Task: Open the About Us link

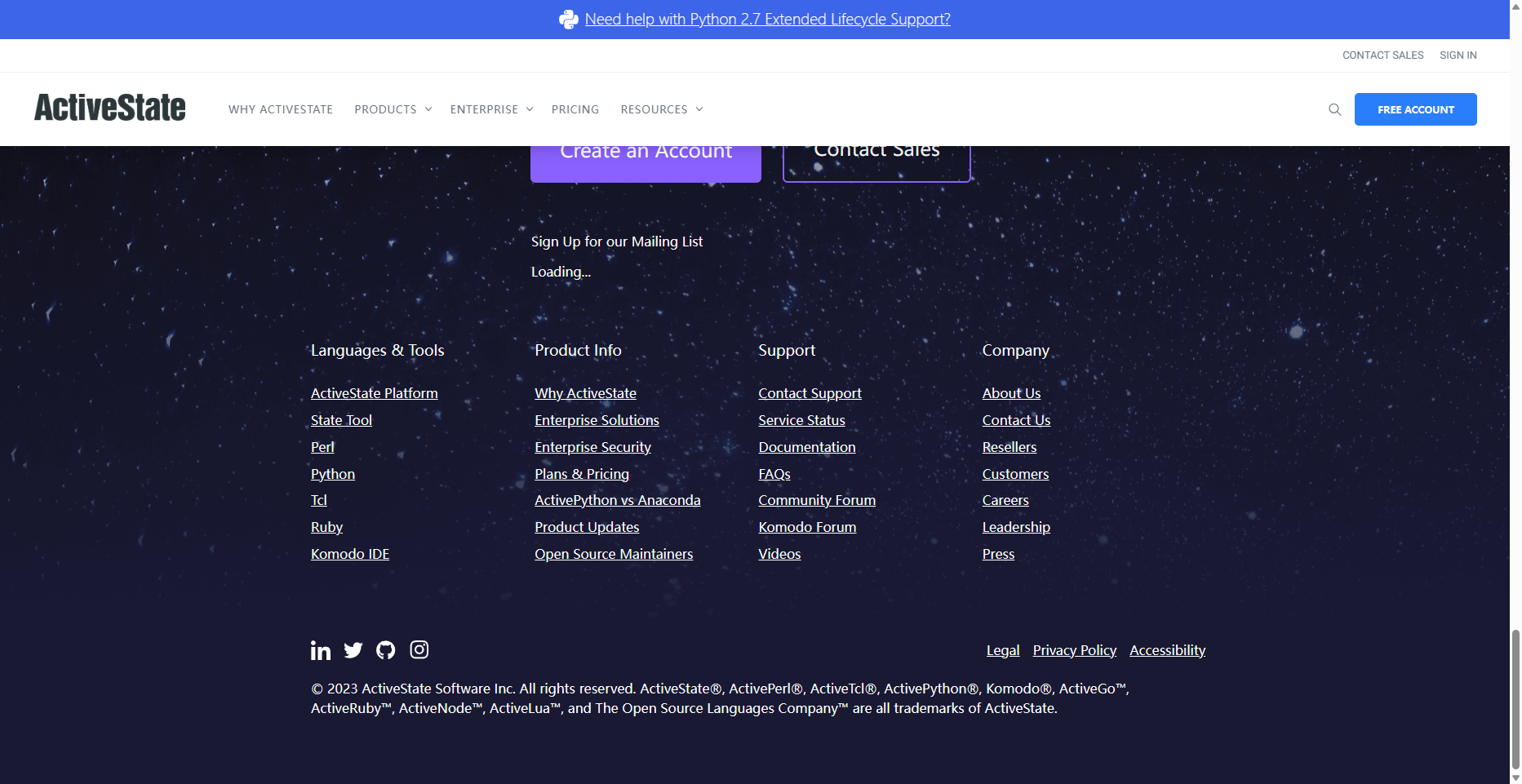Action: click(1011, 393)
